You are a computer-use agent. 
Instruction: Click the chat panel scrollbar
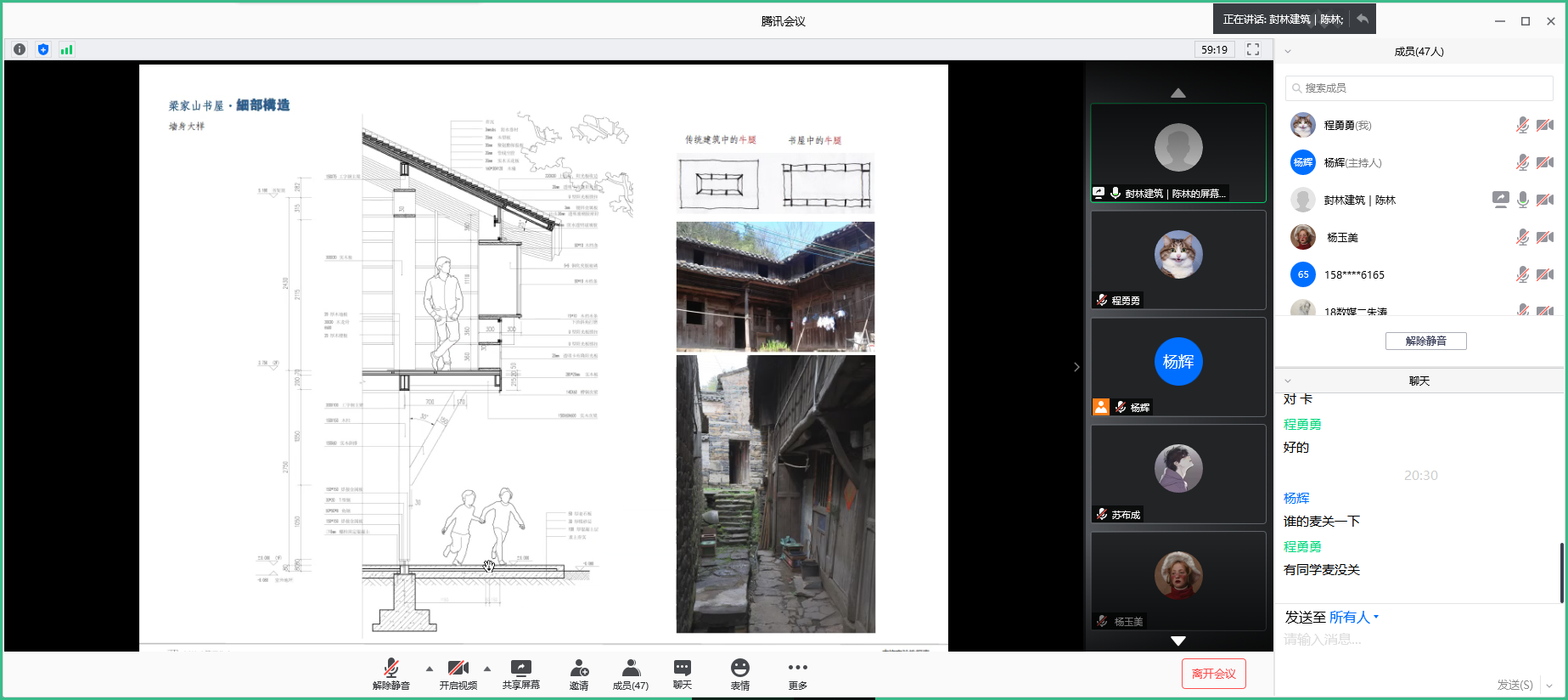coord(1561,572)
